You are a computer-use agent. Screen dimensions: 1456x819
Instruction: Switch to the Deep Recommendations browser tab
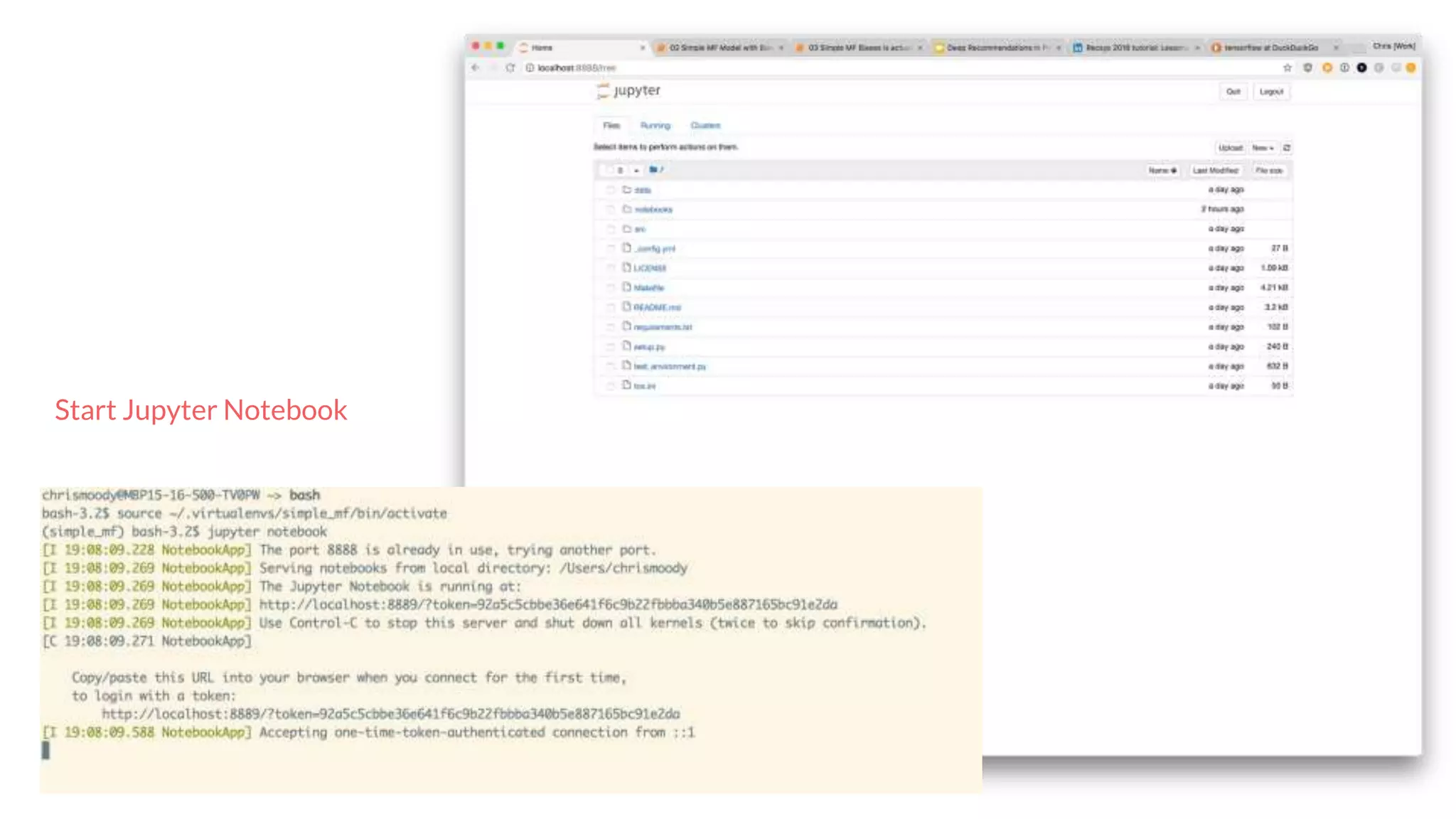[997, 48]
